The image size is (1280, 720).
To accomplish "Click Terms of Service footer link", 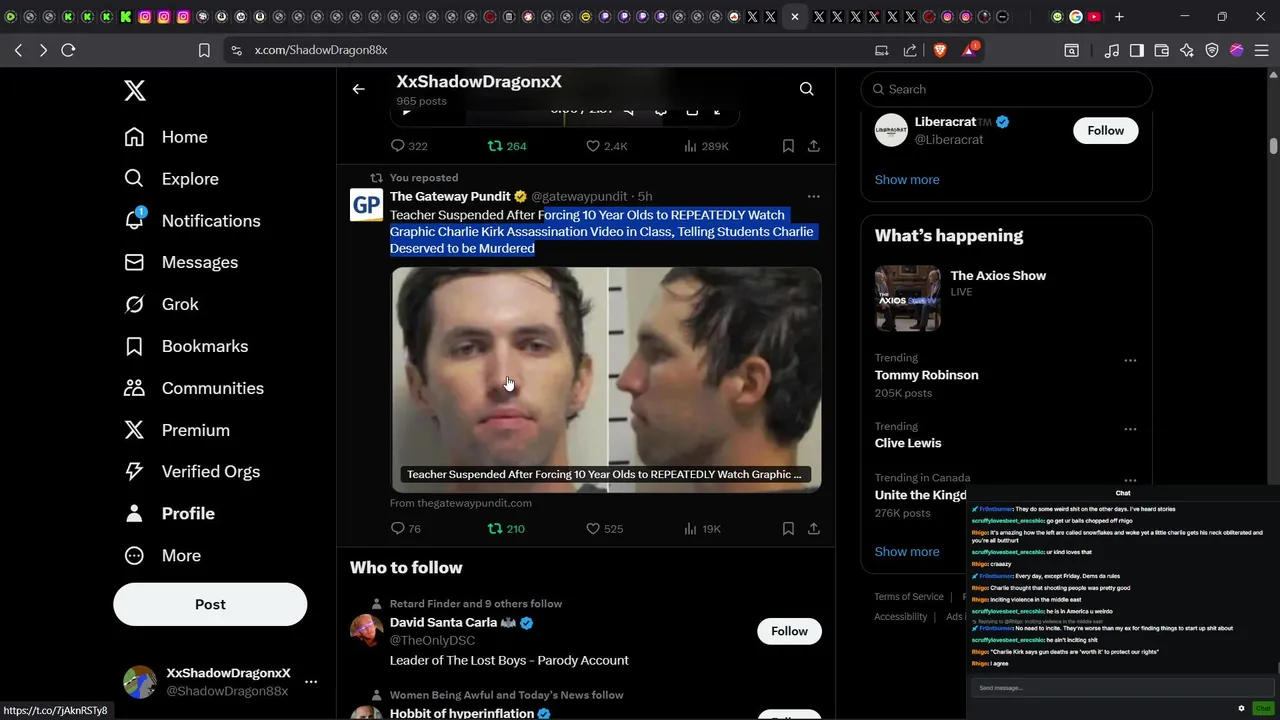I will (x=909, y=597).
